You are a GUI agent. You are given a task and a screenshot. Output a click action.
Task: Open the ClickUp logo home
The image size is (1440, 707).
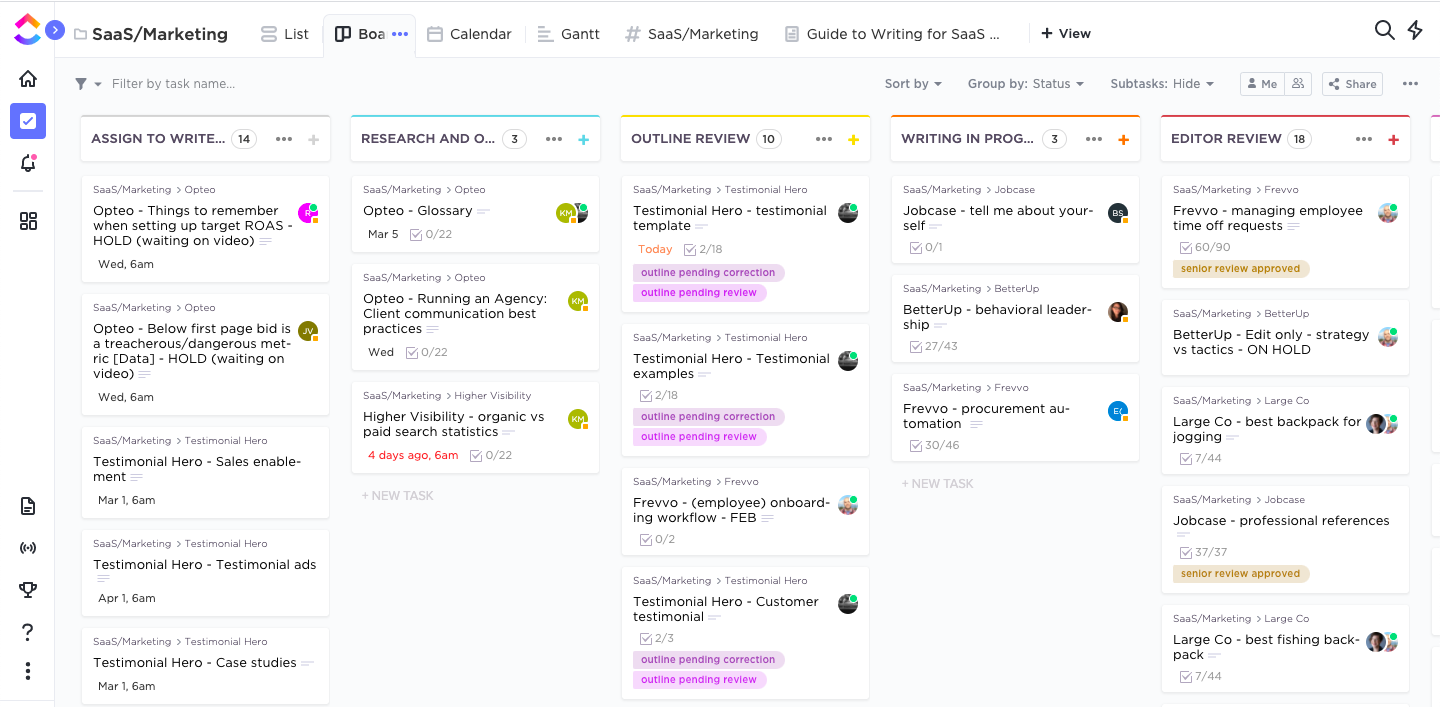26,30
